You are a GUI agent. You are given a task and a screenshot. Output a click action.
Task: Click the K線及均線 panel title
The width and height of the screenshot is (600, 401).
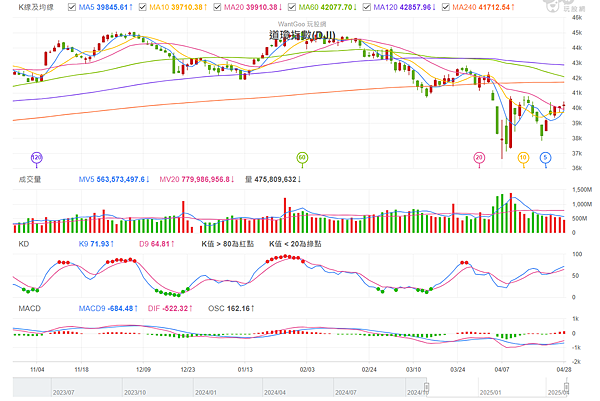(36, 7)
